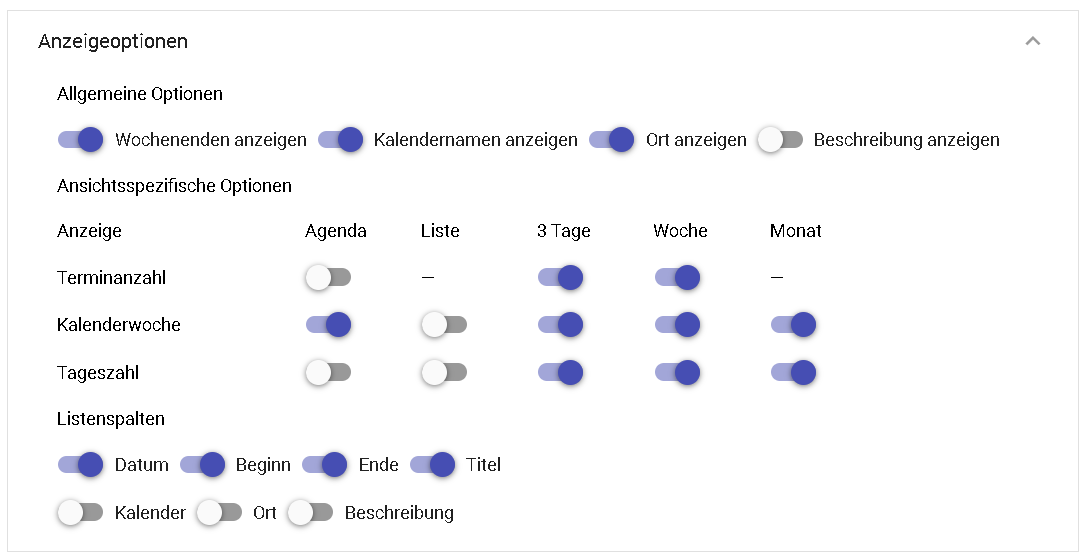1086x559 pixels.
Task: Turn on the Ort list column switch
Action: pyautogui.click(x=220, y=513)
